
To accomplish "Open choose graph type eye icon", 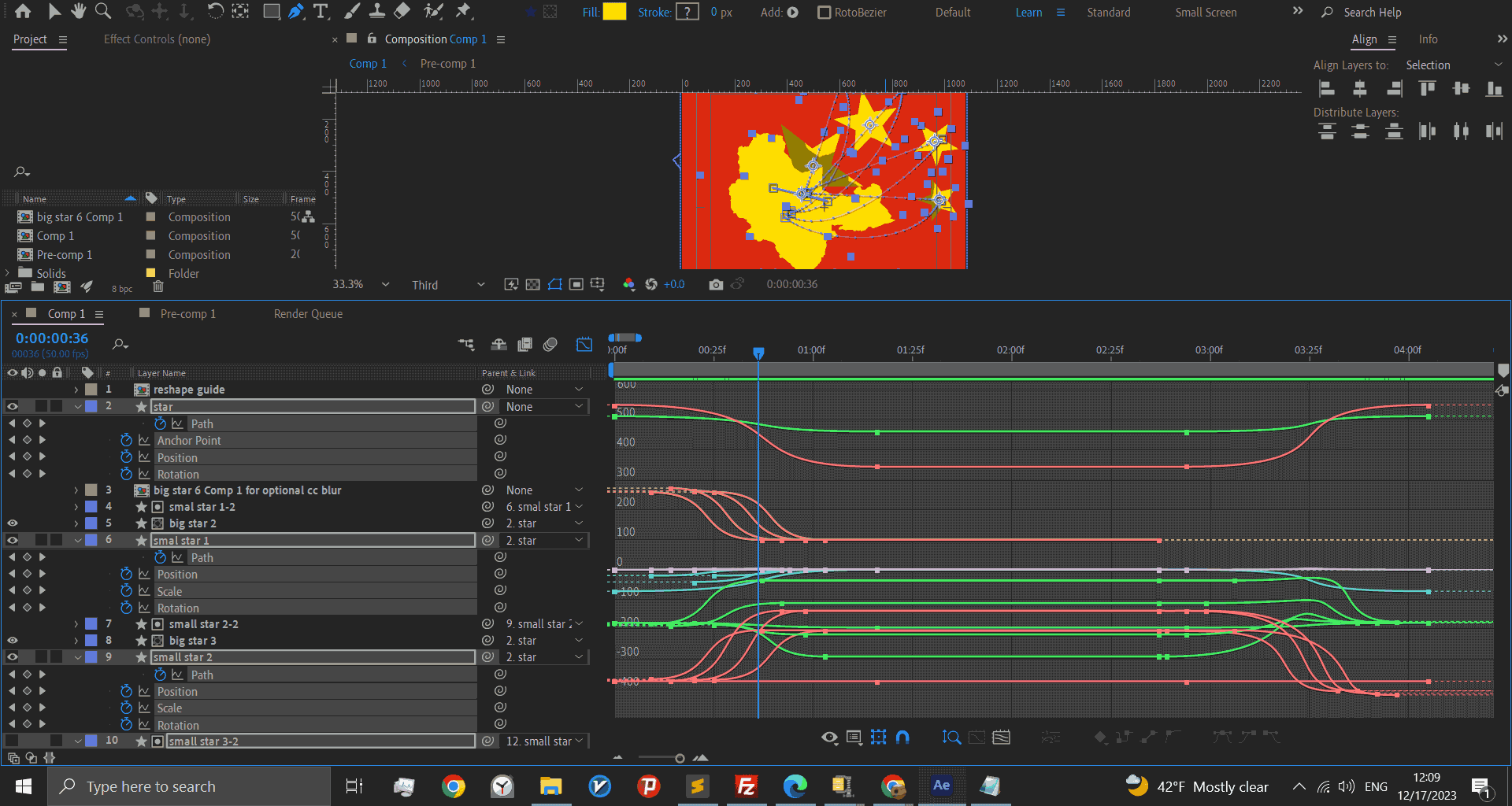I will coord(829,738).
